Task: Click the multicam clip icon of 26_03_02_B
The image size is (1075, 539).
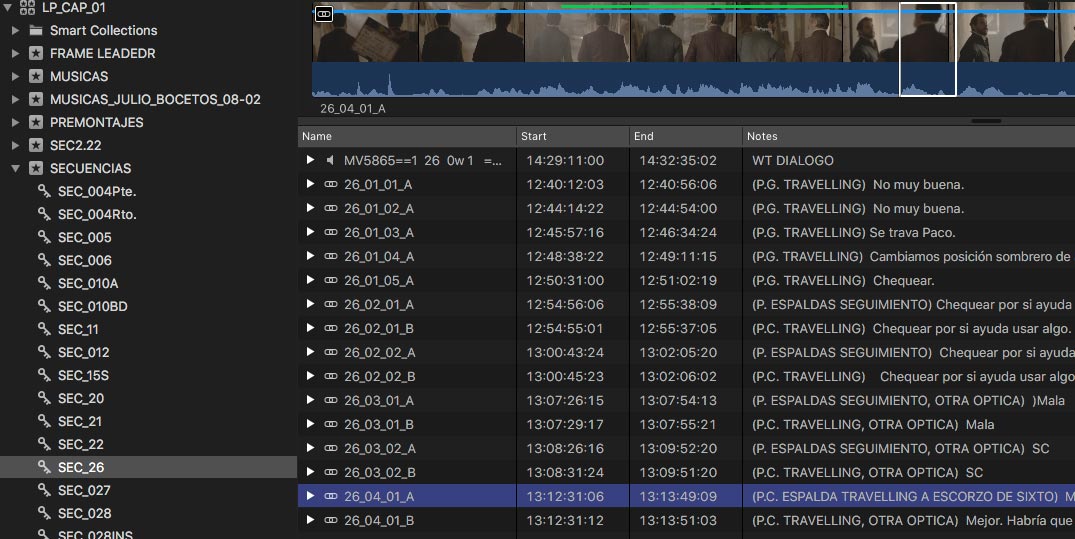Action: point(330,472)
